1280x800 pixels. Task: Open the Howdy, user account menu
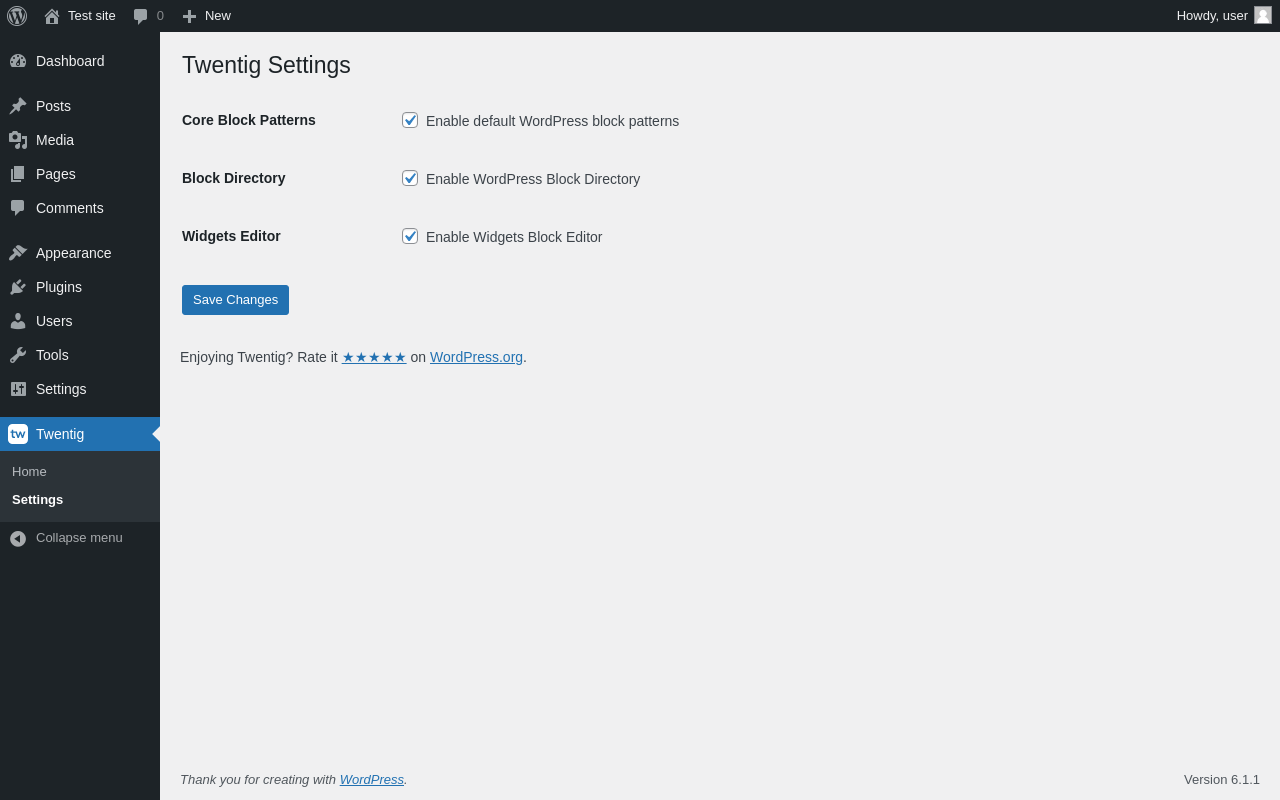coord(1222,16)
